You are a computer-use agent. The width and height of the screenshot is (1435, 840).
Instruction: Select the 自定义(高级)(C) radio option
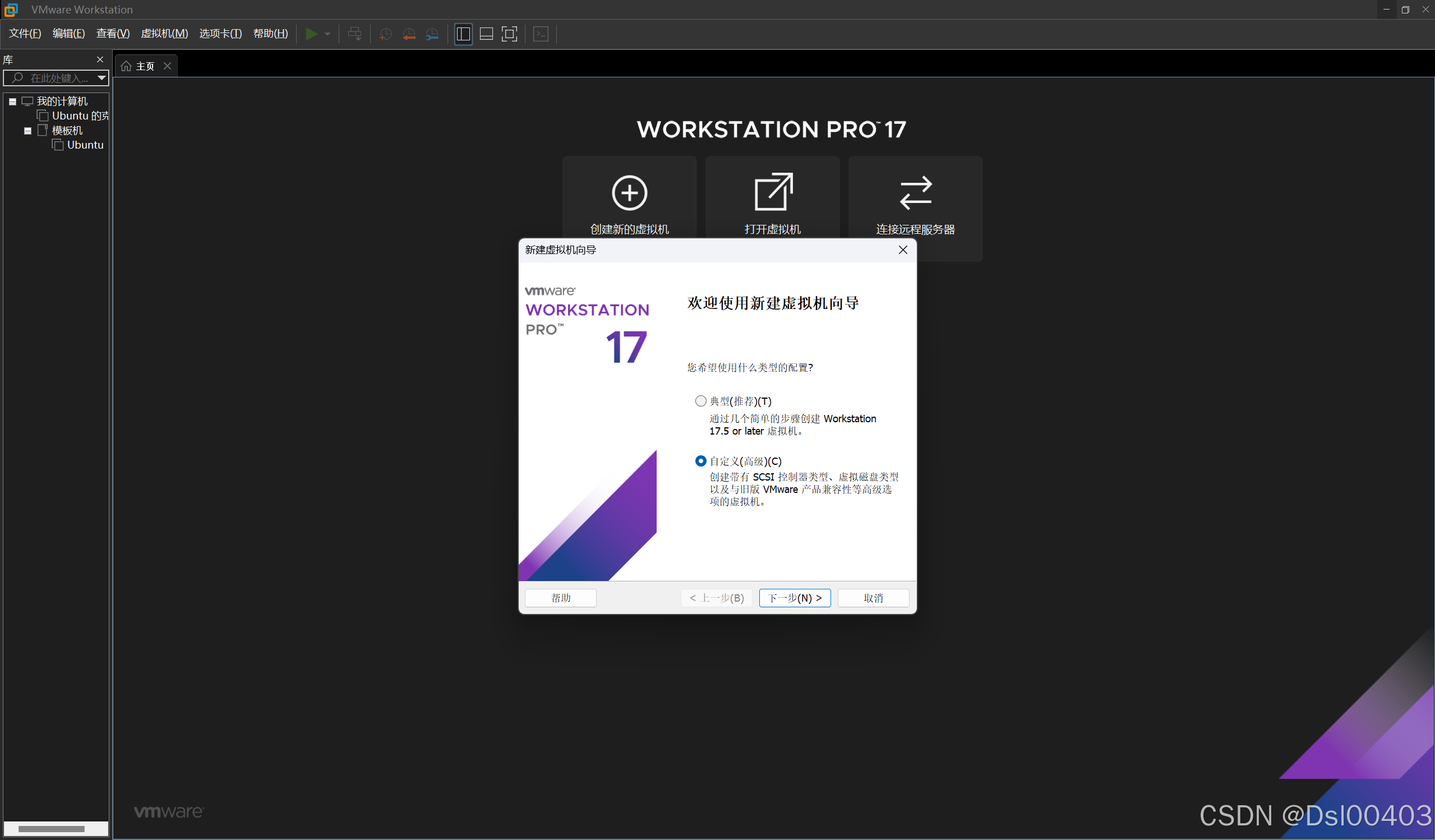[x=700, y=461]
